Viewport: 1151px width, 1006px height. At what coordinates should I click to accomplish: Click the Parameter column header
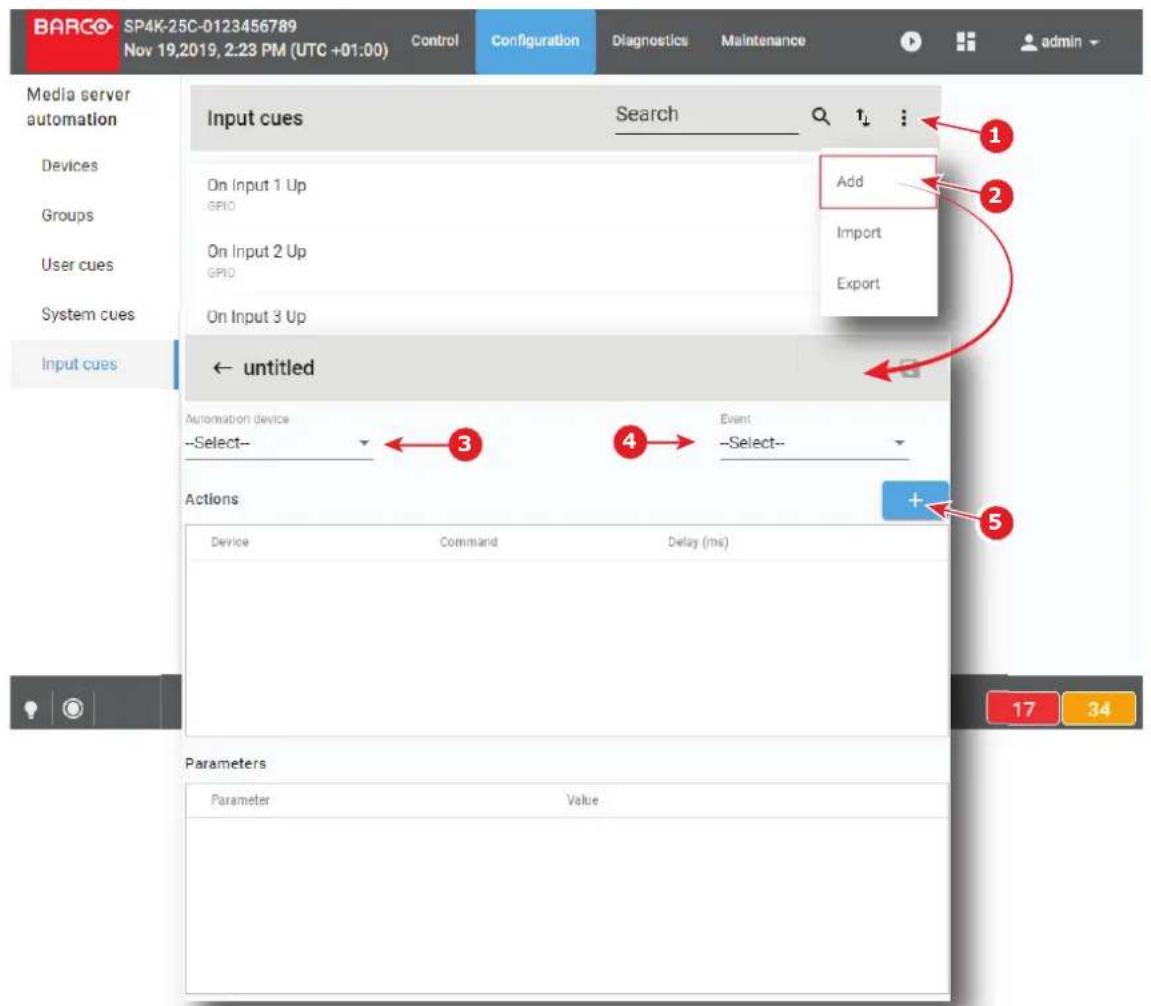point(240,800)
